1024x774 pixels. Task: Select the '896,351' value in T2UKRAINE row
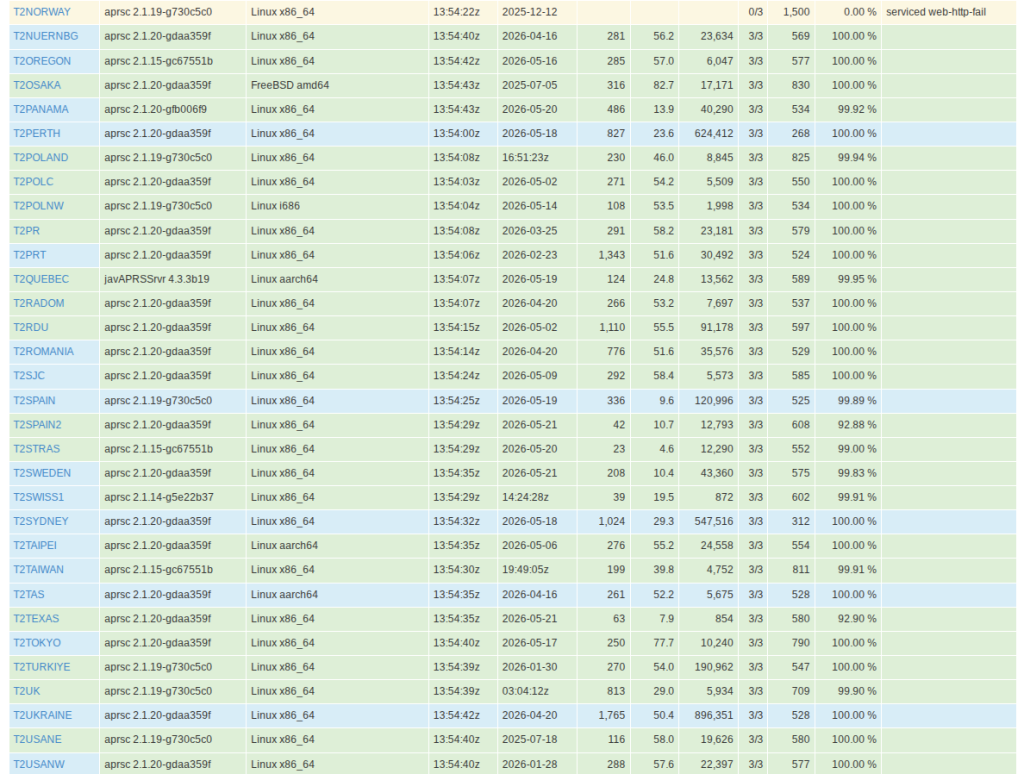(714, 715)
